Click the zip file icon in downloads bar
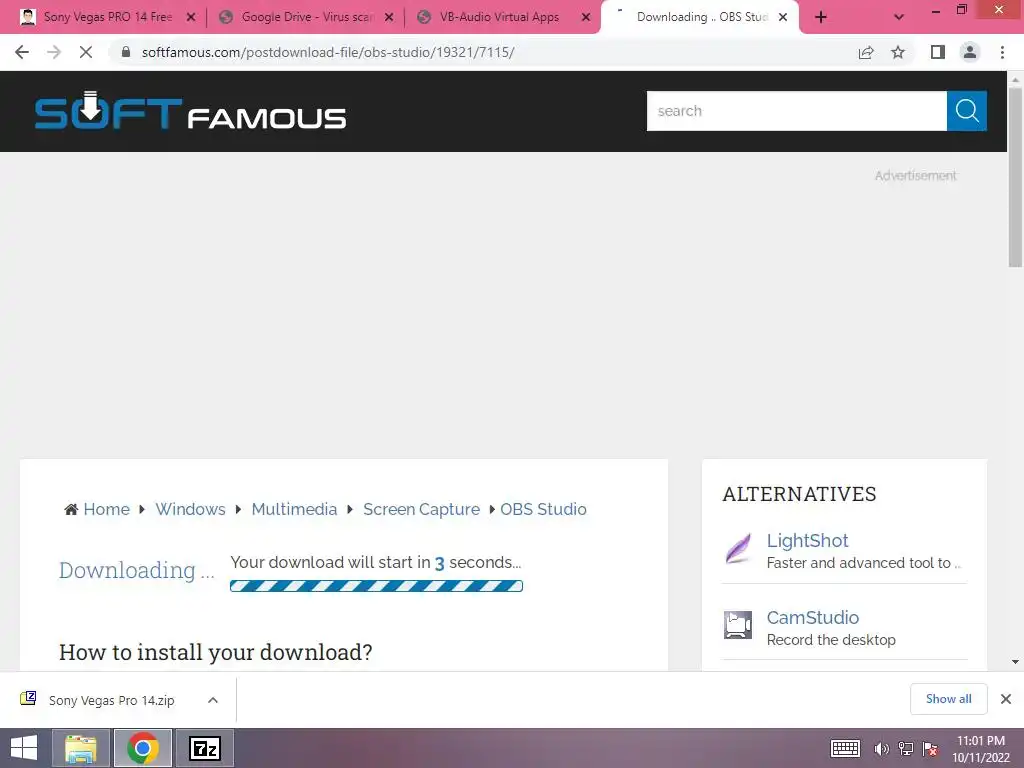The height and width of the screenshot is (768, 1024). tap(28, 699)
